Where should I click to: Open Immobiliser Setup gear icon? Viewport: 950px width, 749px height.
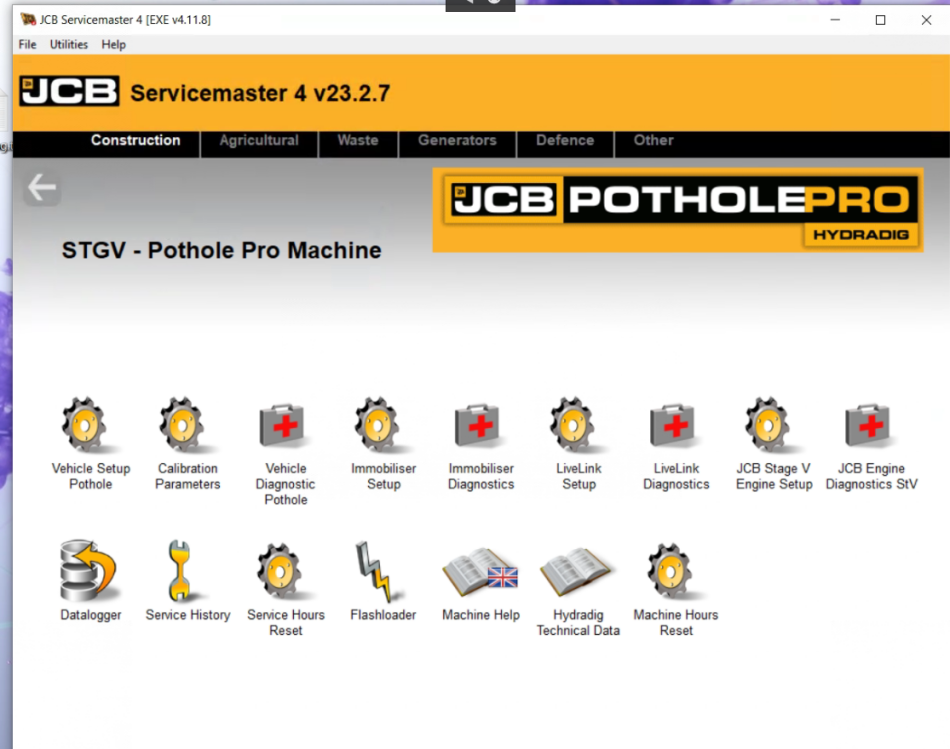379,425
